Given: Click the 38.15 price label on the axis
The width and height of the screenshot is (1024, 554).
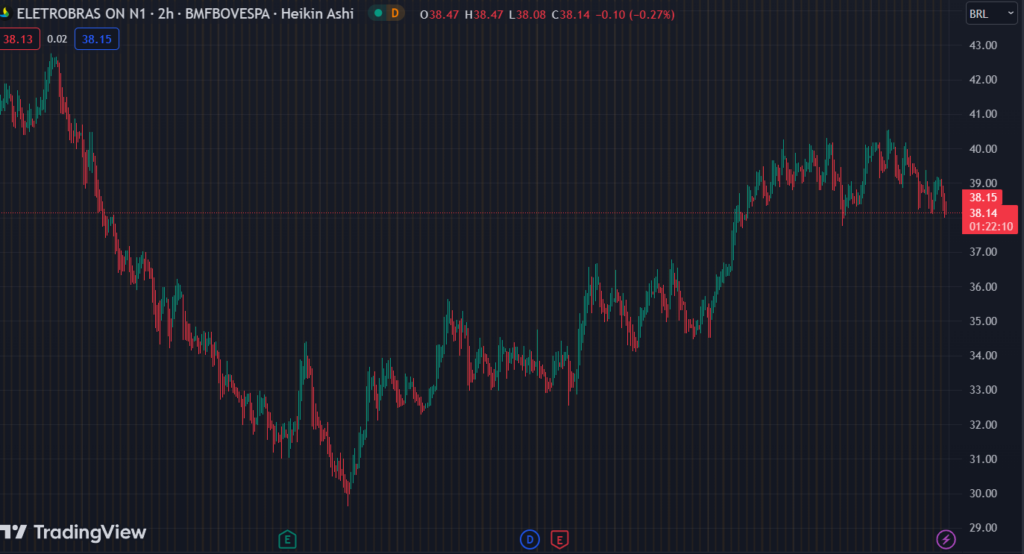Looking at the screenshot, I should point(982,197).
